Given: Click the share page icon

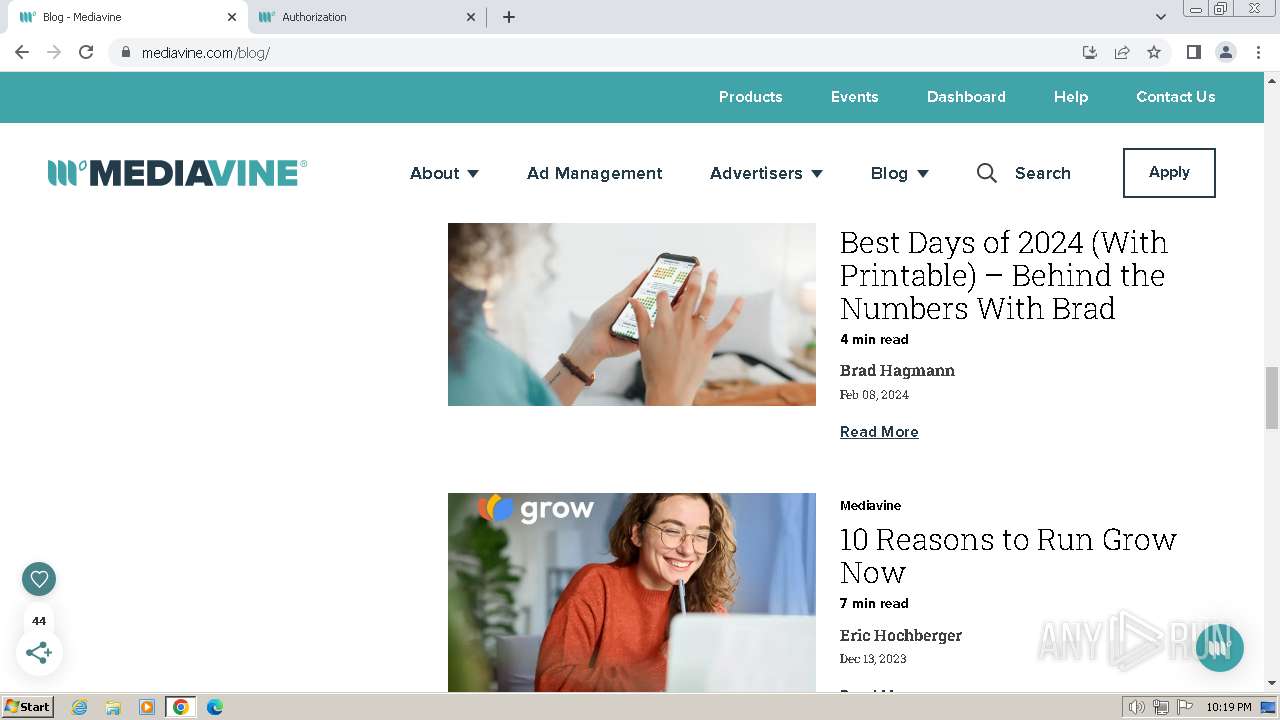Looking at the screenshot, I should tap(1122, 52).
